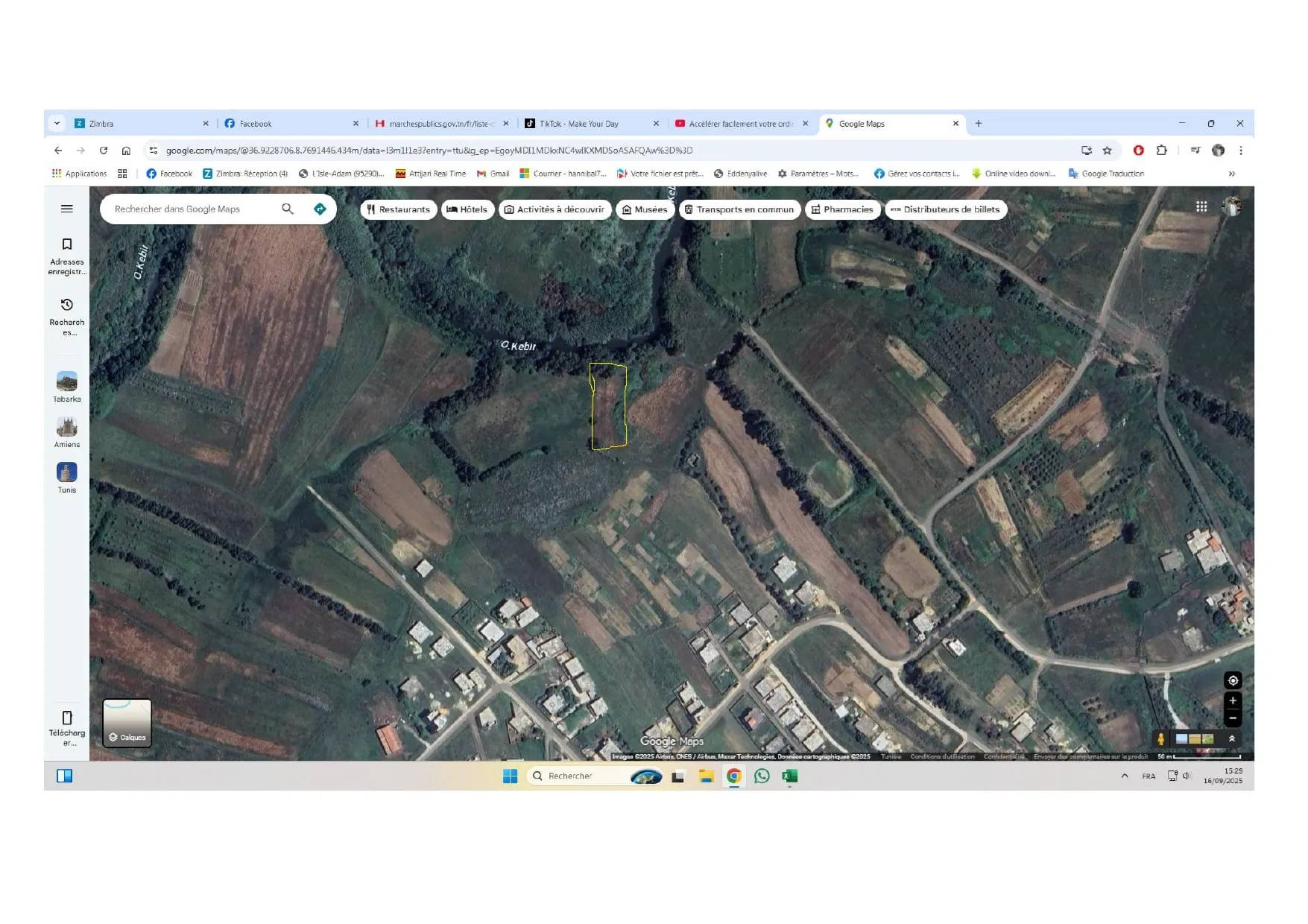Image resolution: width=1308 pixels, height=924 pixels.
Task: Bookmark this page with the star
Action: click(x=1108, y=151)
